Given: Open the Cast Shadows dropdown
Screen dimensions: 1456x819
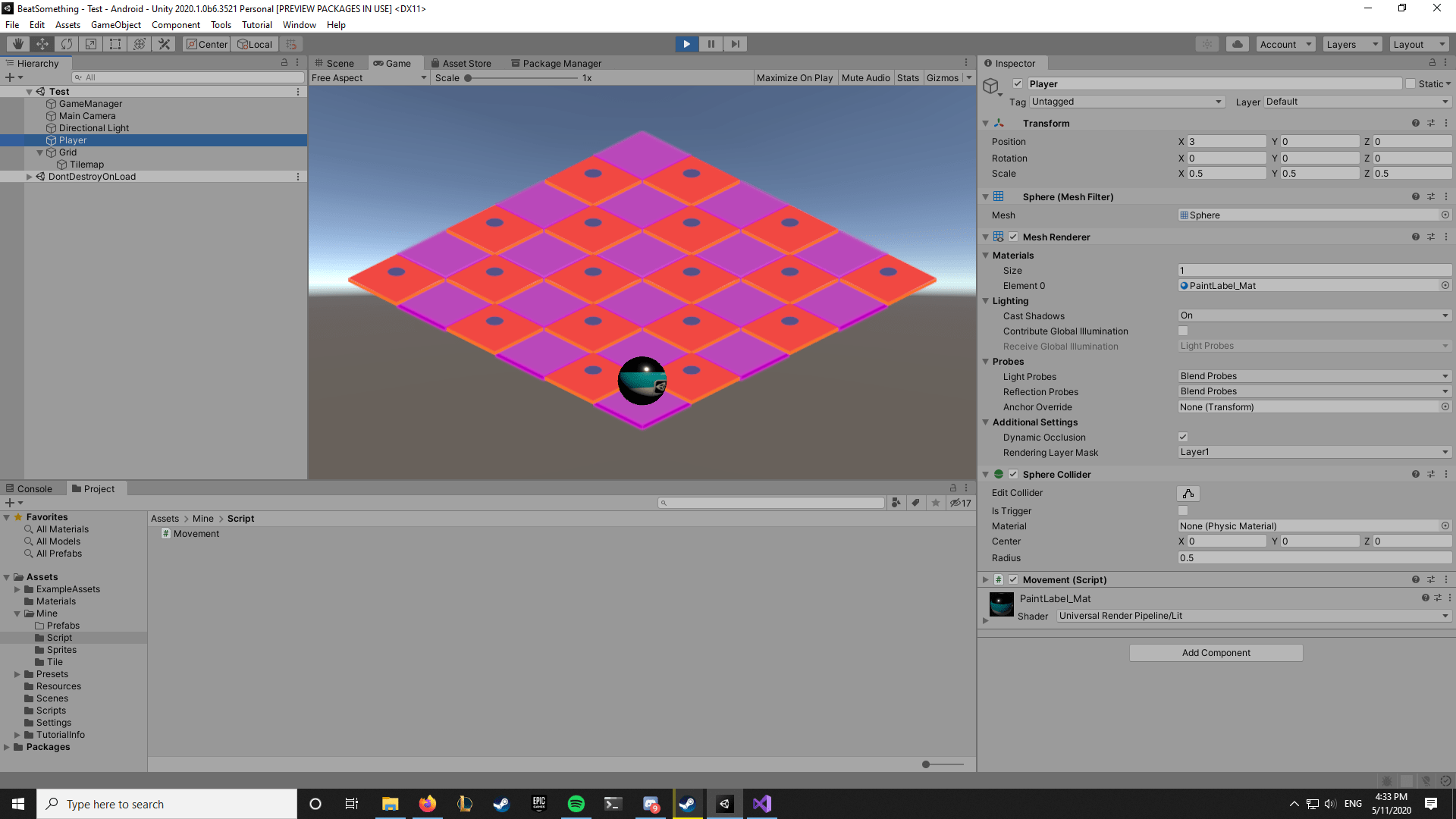Looking at the screenshot, I should (x=1313, y=315).
